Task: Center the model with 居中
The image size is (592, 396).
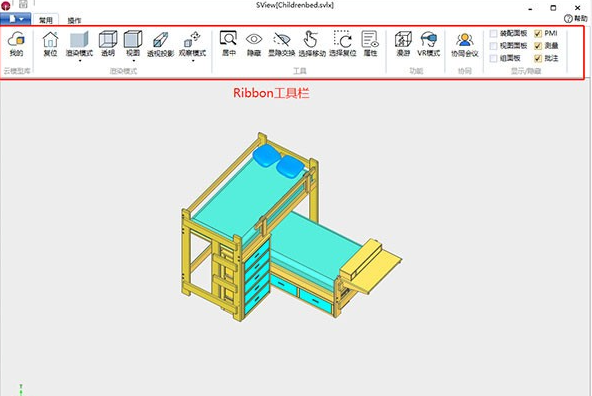Action: 228,44
